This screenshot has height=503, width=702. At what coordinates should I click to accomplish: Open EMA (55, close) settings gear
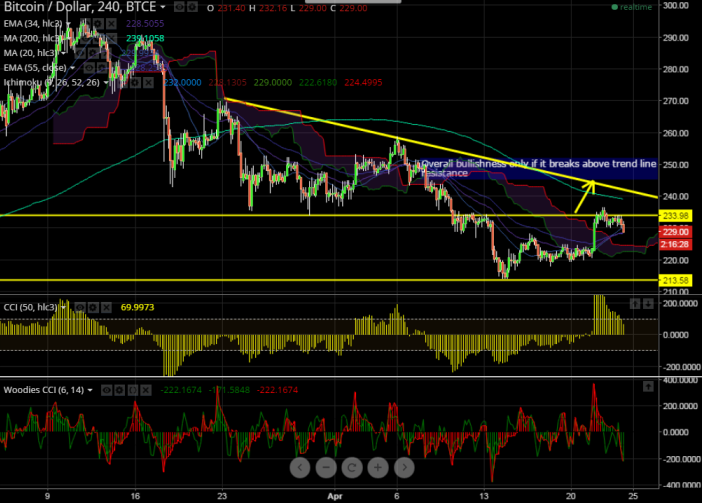point(102,68)
